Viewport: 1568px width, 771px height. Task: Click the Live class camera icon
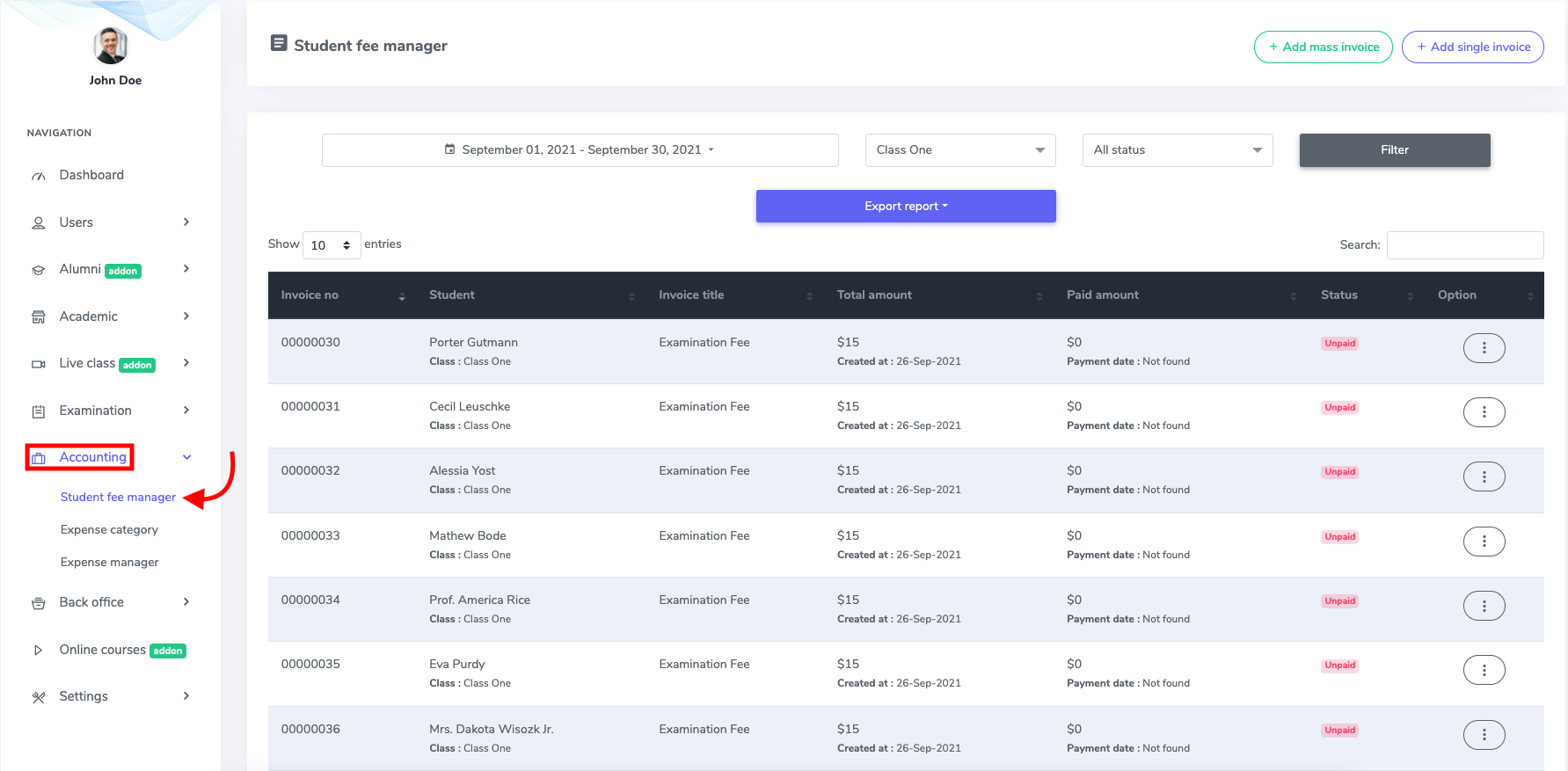coord(38,364)
